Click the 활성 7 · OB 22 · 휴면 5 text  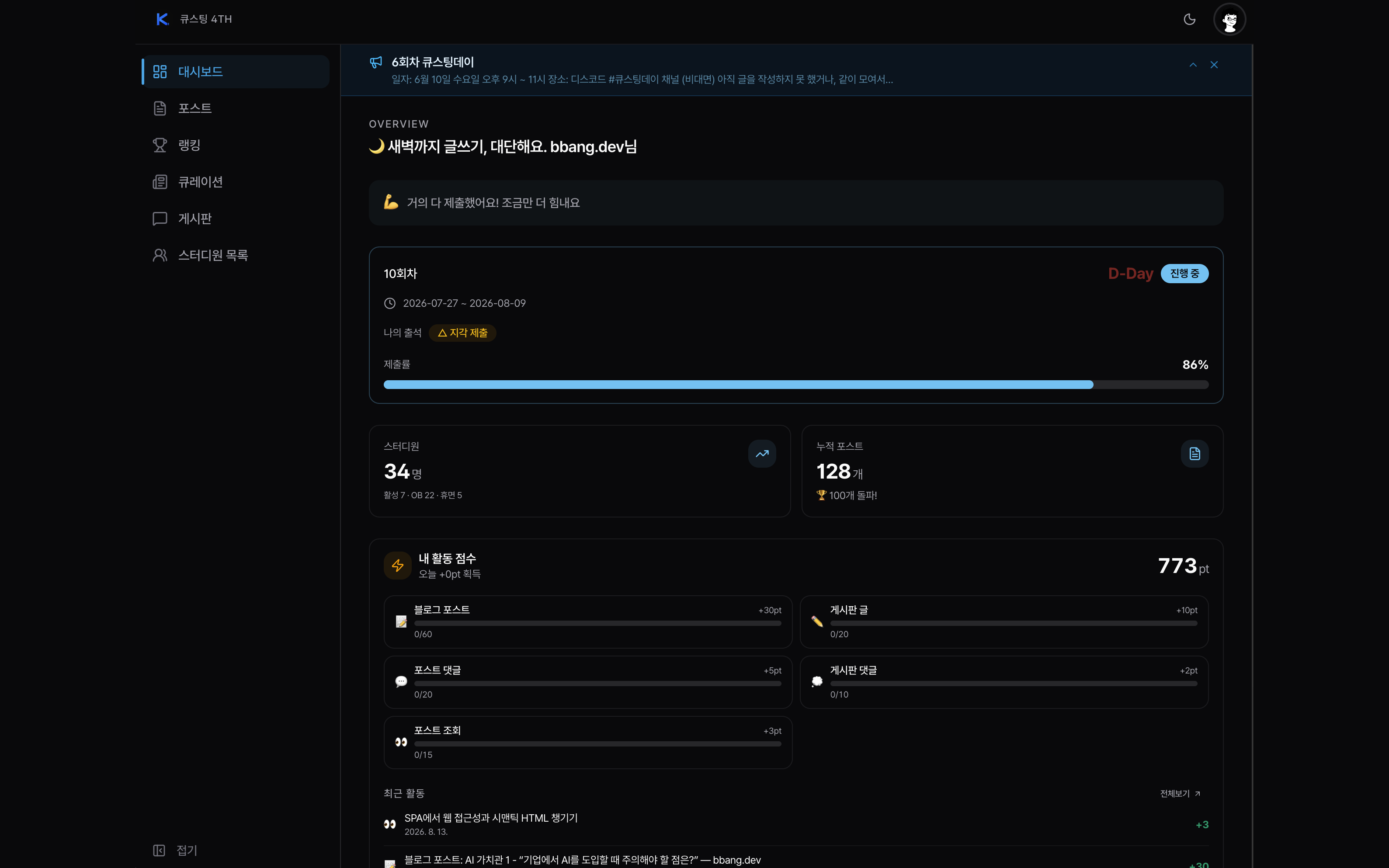pos(423,495)
